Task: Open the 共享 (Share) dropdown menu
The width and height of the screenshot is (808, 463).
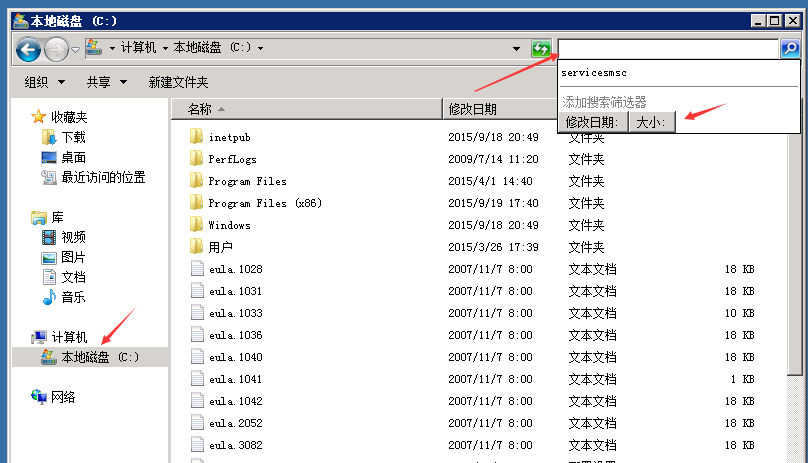Action: (x=106, y=82)
